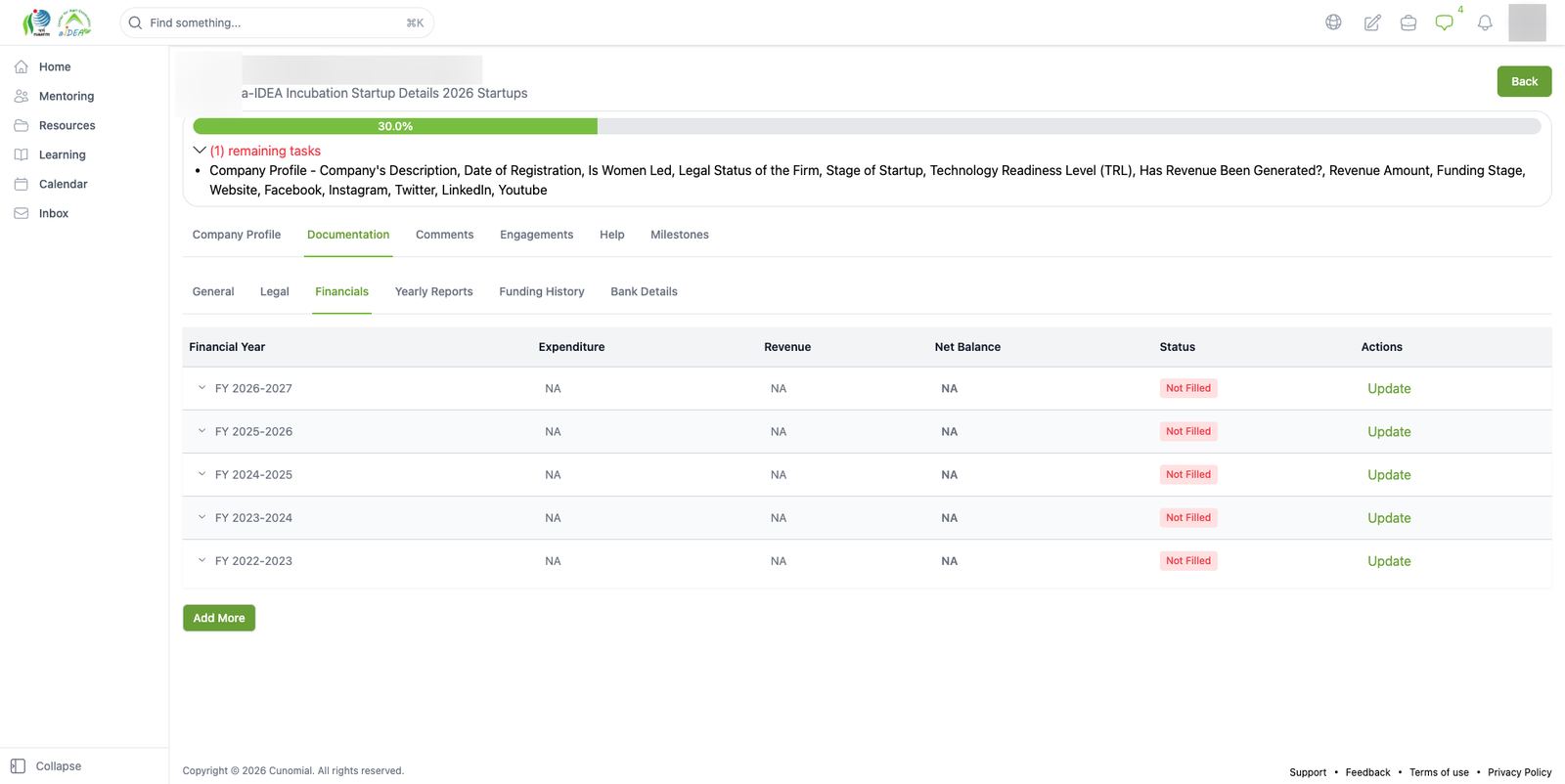Open the Milestones tab

[x=680, y=235]
